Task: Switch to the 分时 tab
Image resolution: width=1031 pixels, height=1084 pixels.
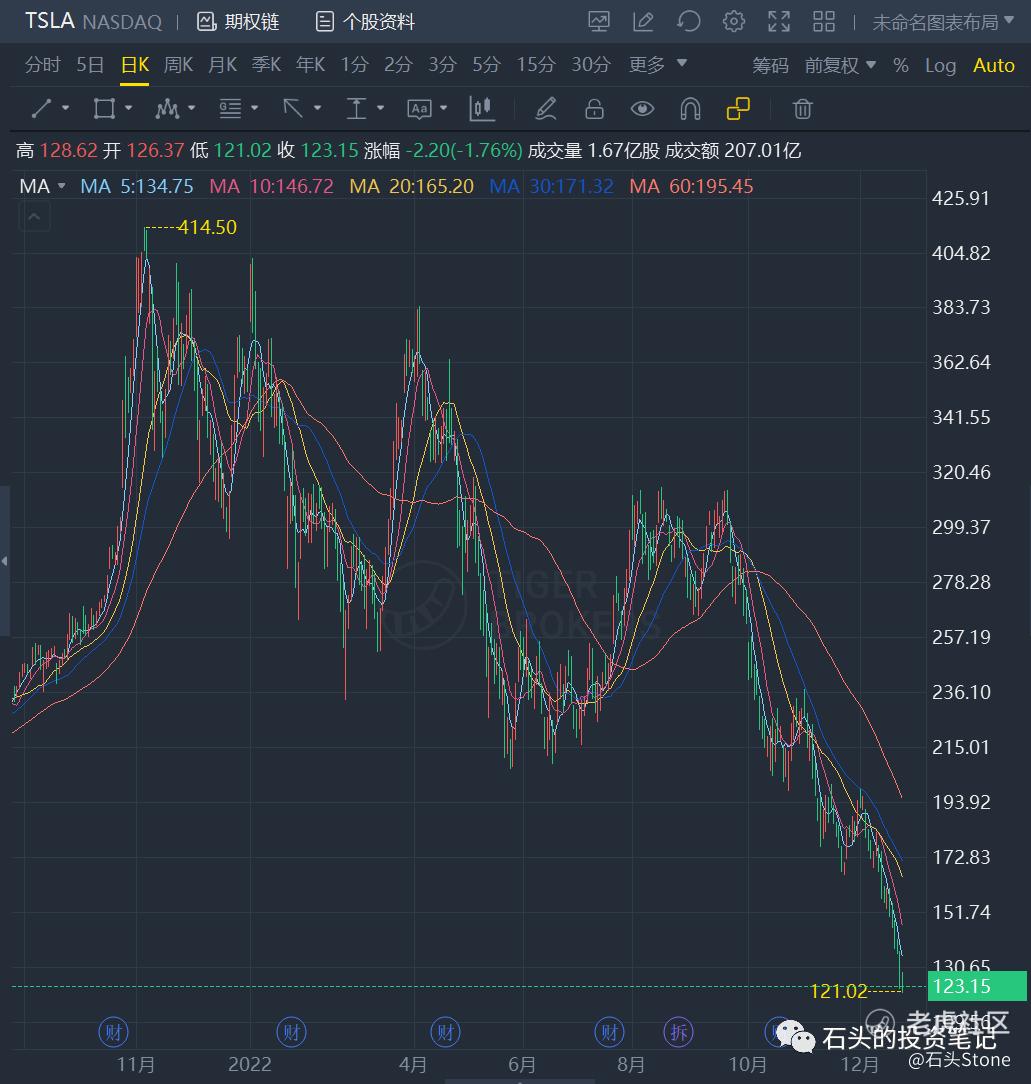Action: (43, 65)
